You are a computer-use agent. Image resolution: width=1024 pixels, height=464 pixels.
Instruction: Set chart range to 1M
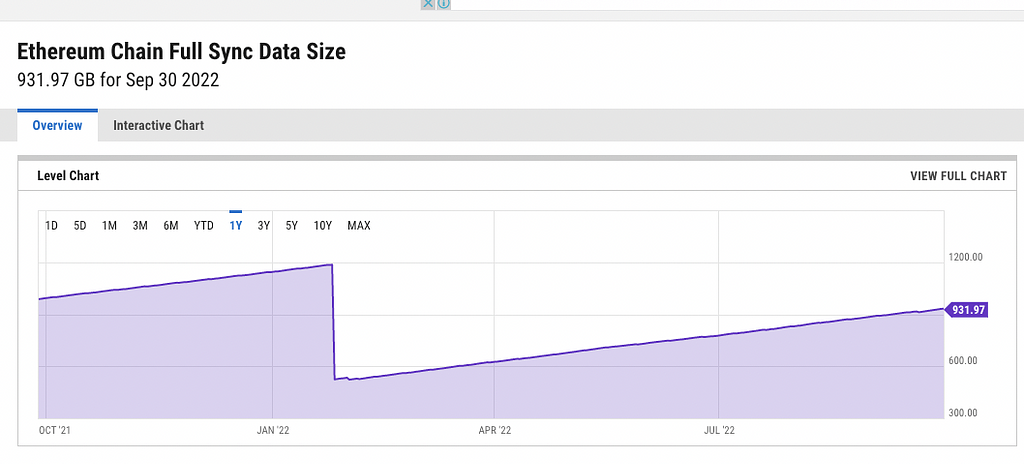click(110, 226)
